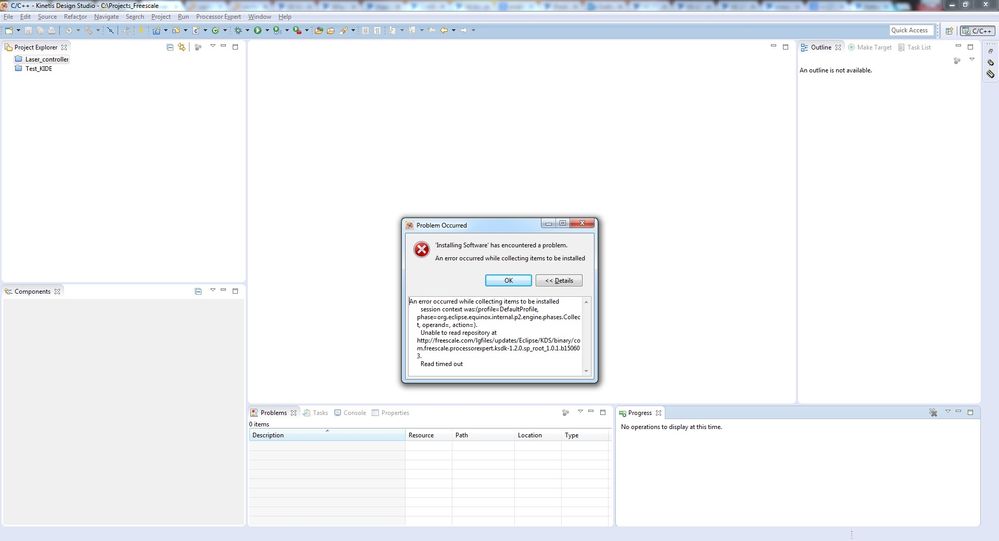Viewport: 999px width, 541px height.
Task: Open the Refactor menu
Action: tap(75, 17)
